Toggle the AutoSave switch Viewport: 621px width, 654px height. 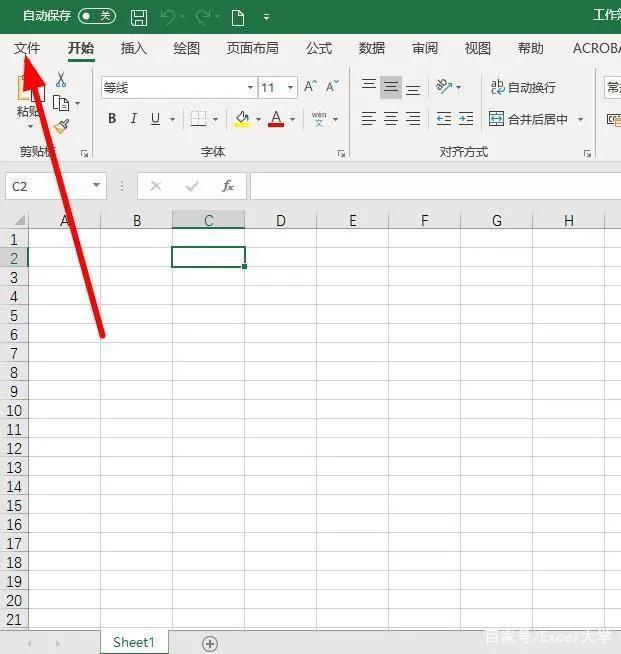pyautogui.click(x=96, y=16)
